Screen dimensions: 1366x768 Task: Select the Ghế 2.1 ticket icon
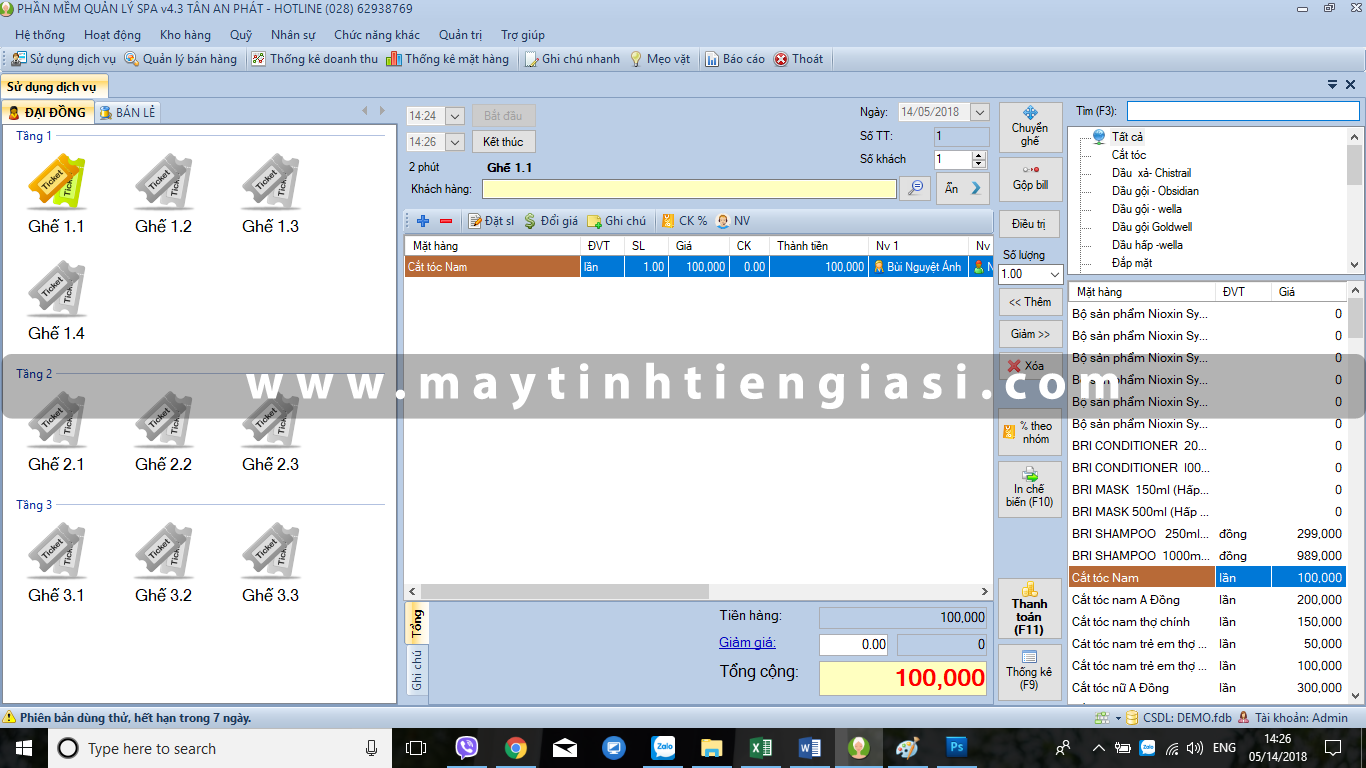point(56,421)
